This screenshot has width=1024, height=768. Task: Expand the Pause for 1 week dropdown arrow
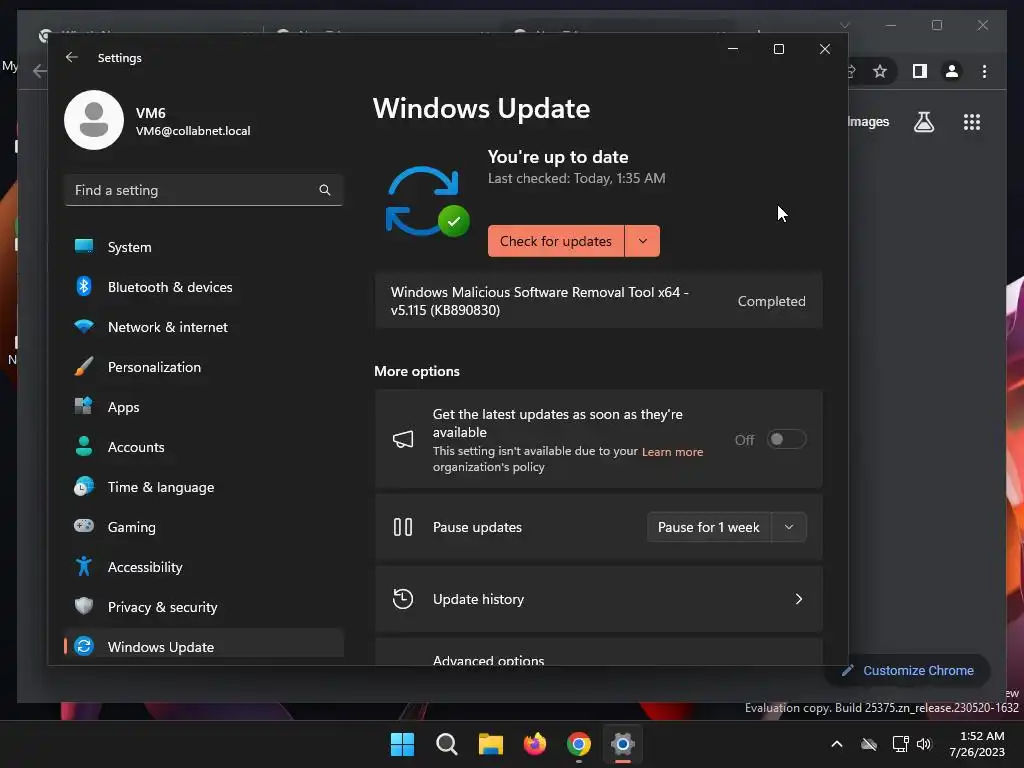click(x=789, y=527)
